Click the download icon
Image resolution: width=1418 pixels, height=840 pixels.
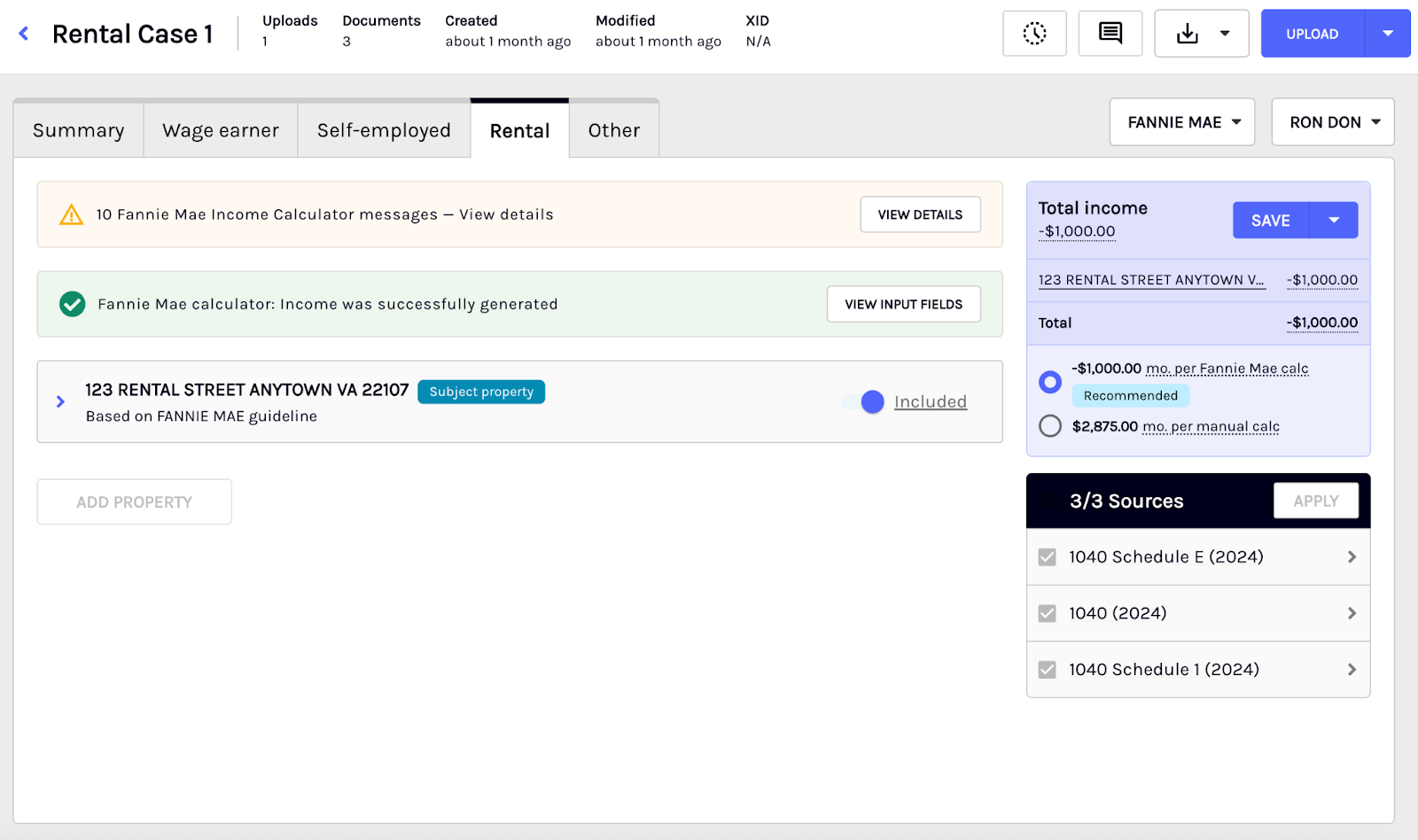1188,34
